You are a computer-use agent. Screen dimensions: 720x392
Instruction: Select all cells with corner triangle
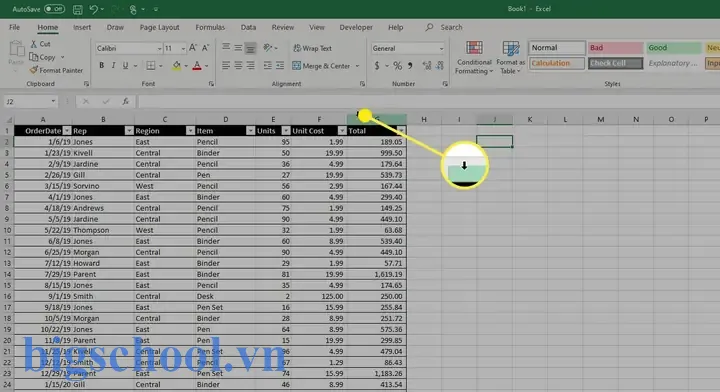8,120
